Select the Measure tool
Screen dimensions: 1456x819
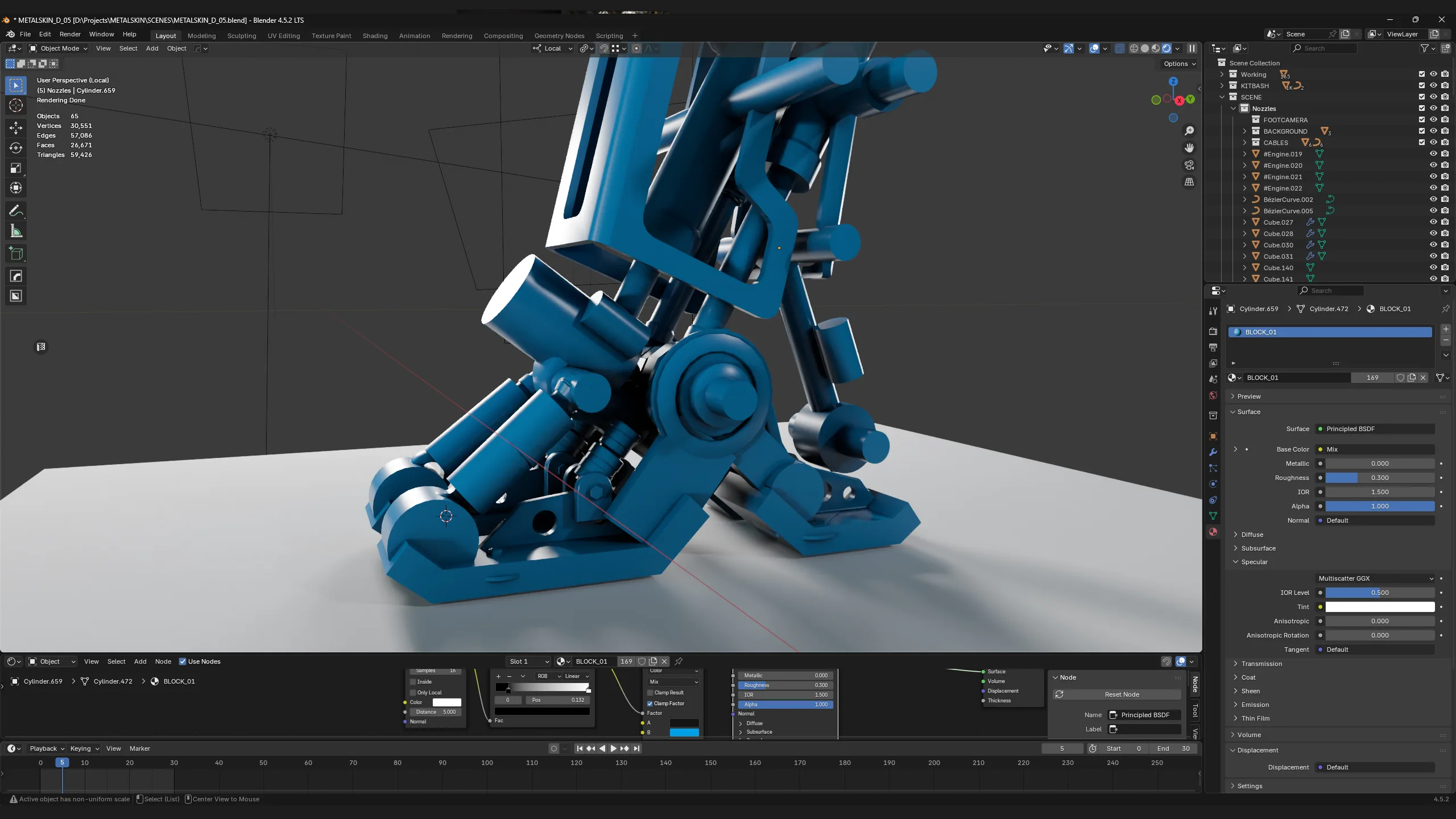[x=16, y=231]
